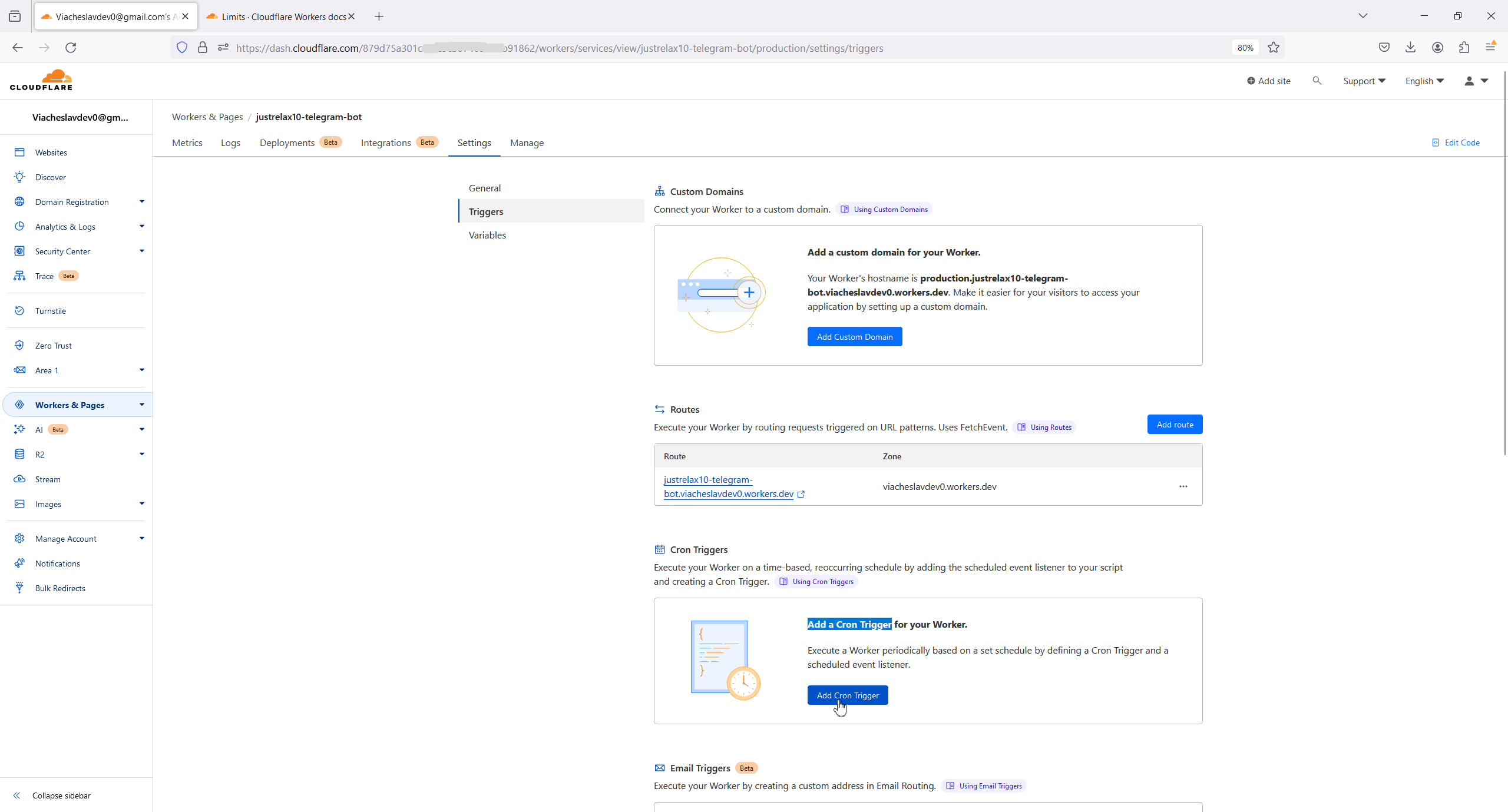
Task: Select Variables in settings menu
Action: pyautogui.click(x=487, y=235)
